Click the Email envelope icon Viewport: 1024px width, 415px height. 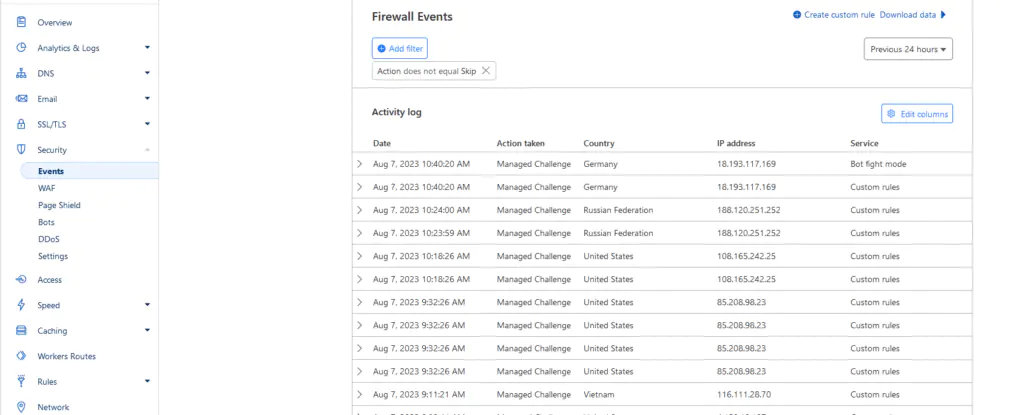[21, 99]
